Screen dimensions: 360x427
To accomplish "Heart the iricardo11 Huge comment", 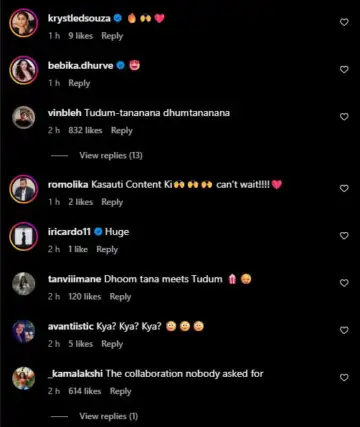I will tap(344, 236).
